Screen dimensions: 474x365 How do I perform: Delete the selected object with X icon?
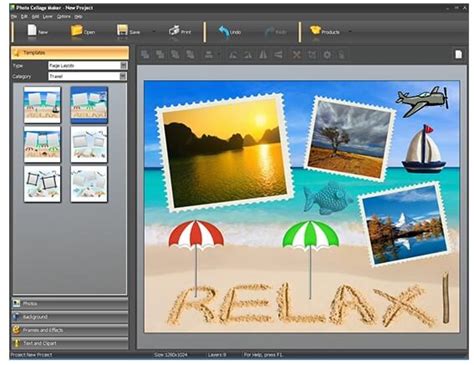pos(296,54)
